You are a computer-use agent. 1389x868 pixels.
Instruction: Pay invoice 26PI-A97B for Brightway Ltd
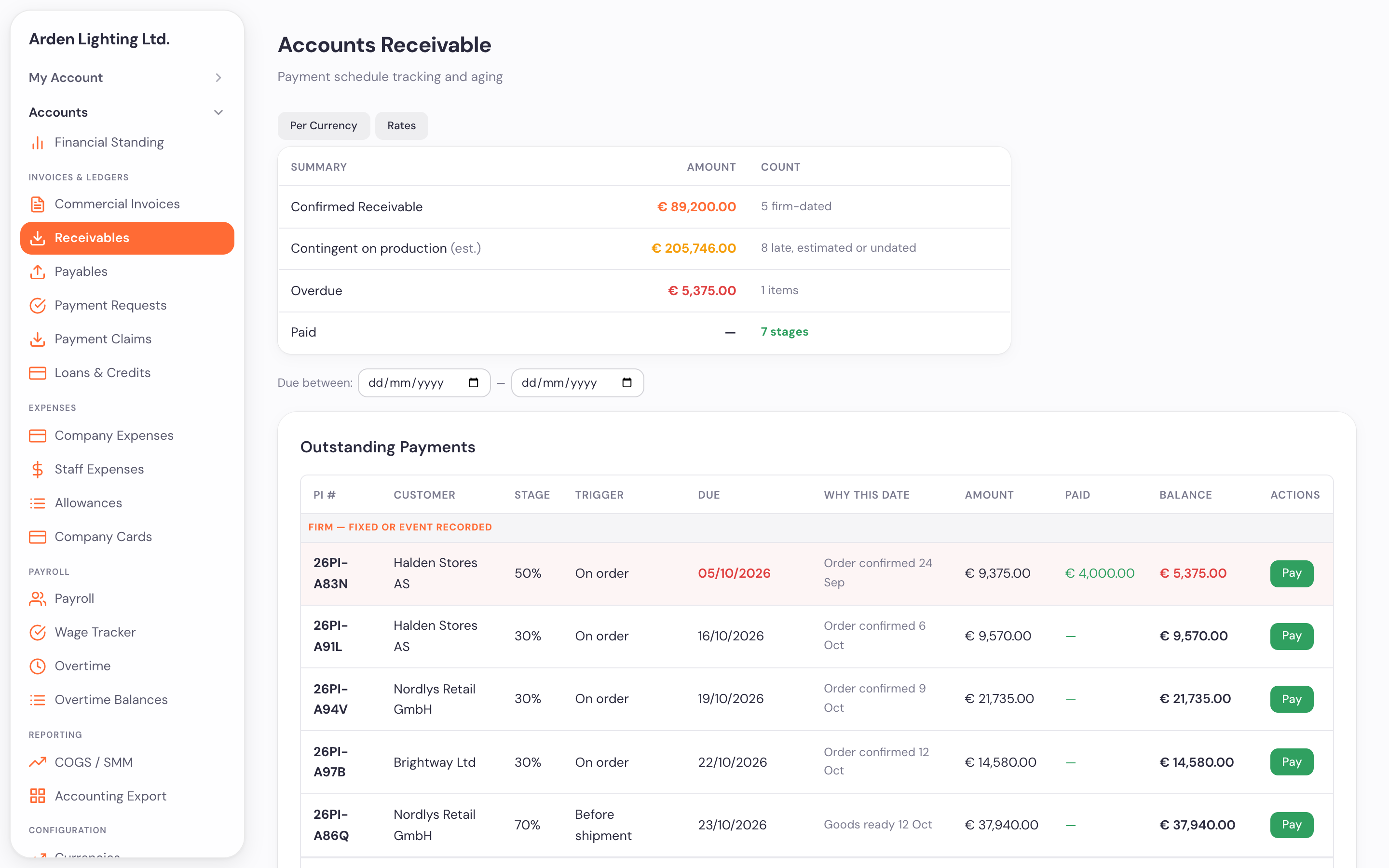point(1292,762)
